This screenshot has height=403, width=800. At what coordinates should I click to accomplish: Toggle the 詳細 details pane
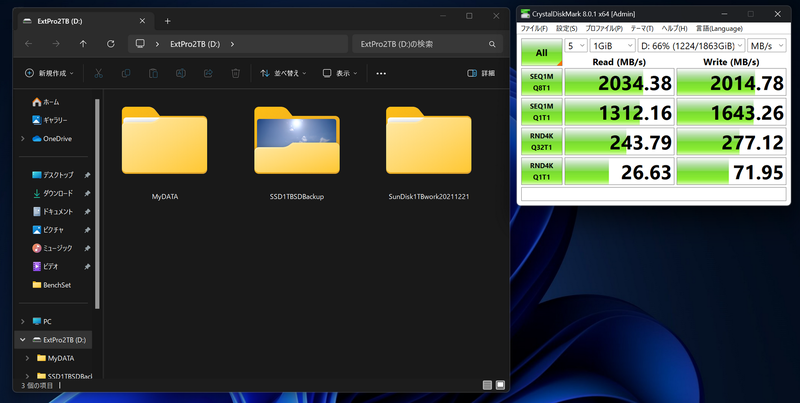pyautogui.click(x=480, y=73)
